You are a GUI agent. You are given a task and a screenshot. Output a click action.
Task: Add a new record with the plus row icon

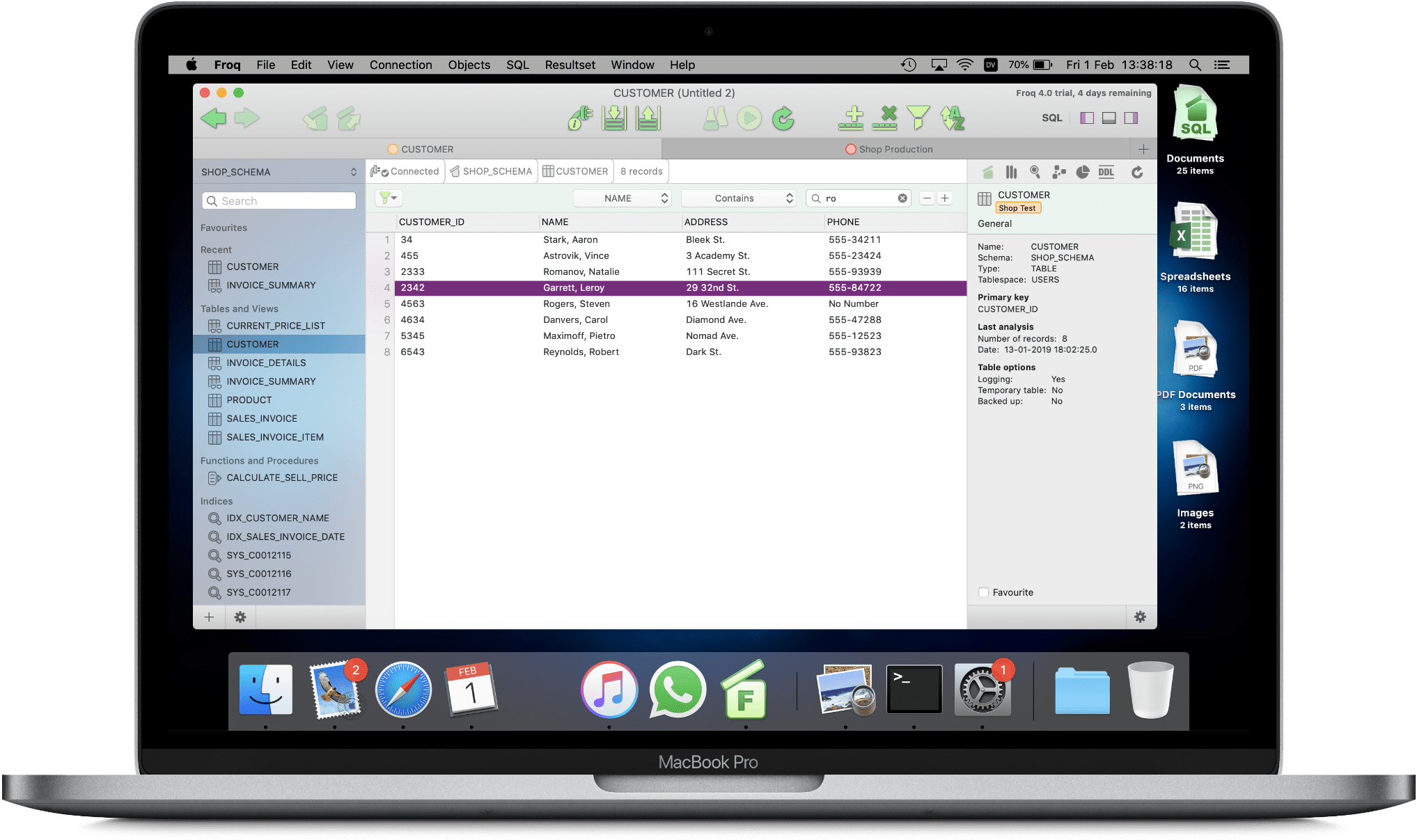point(851,118)
